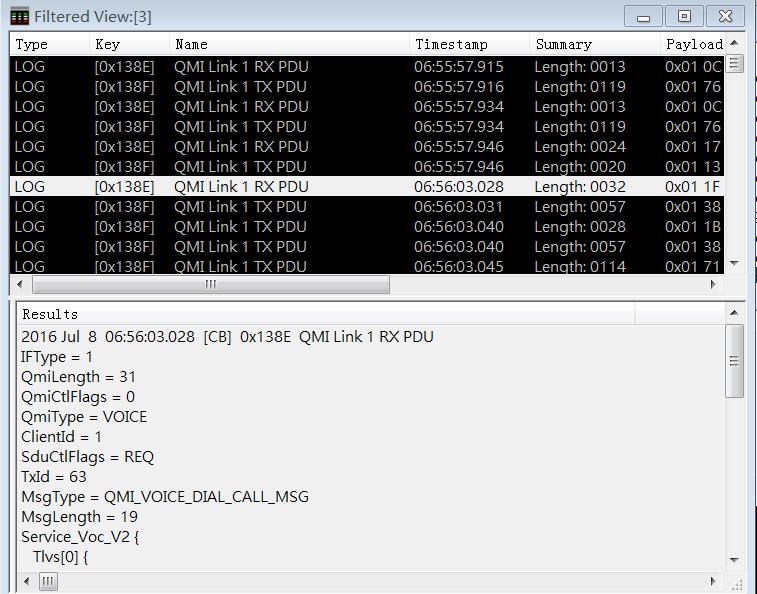Select log row with timestamp 06:56:03.031
The width and height of the screenshot is (757, 594).
(x=367, y=207)
